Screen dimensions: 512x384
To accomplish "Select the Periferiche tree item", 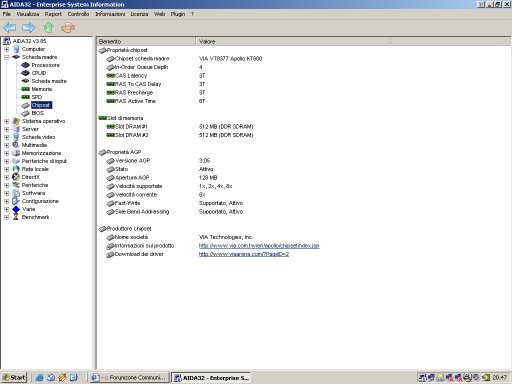I will point(35,185).
